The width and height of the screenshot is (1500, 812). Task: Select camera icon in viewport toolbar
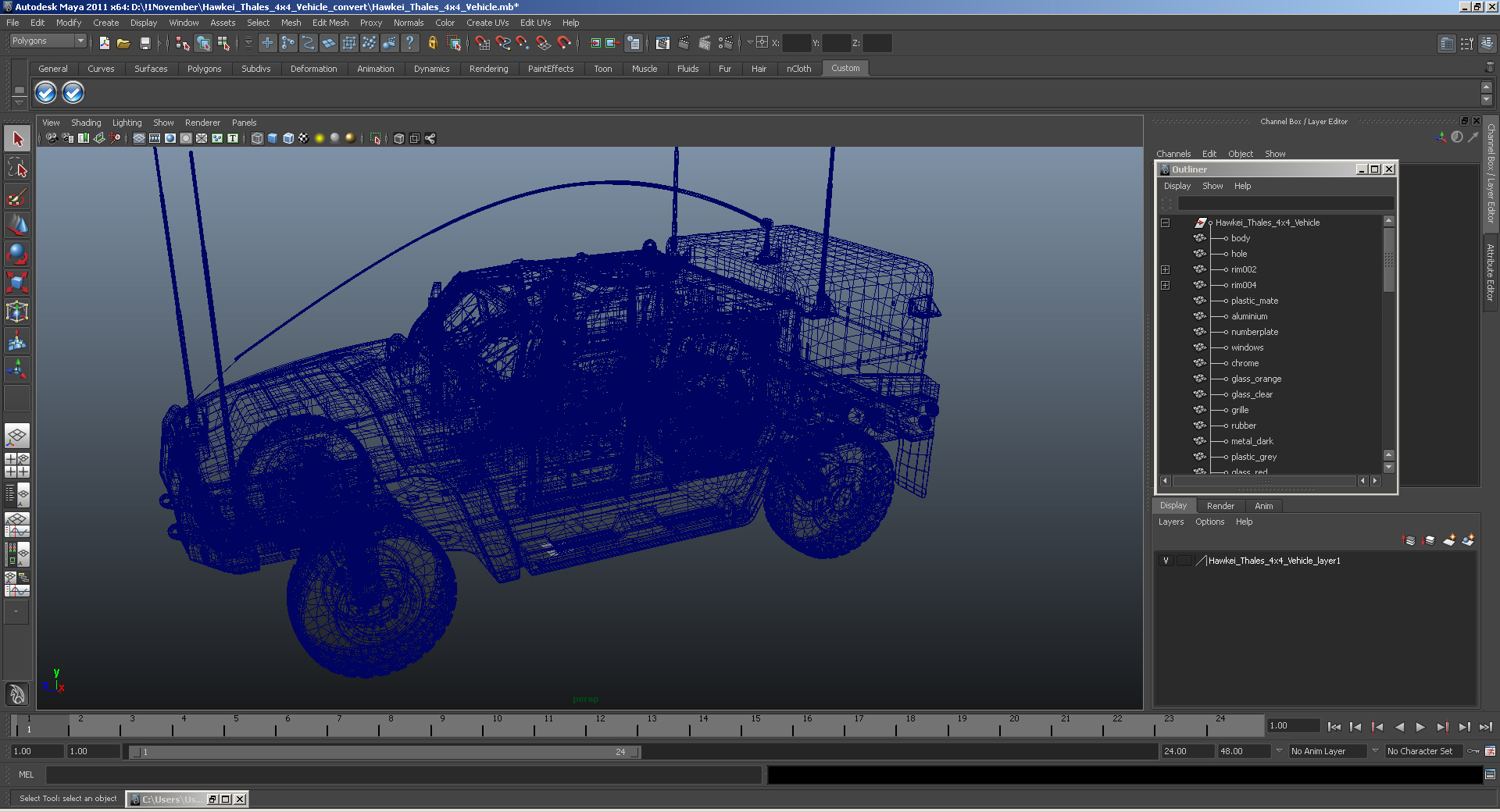(52, 138)
